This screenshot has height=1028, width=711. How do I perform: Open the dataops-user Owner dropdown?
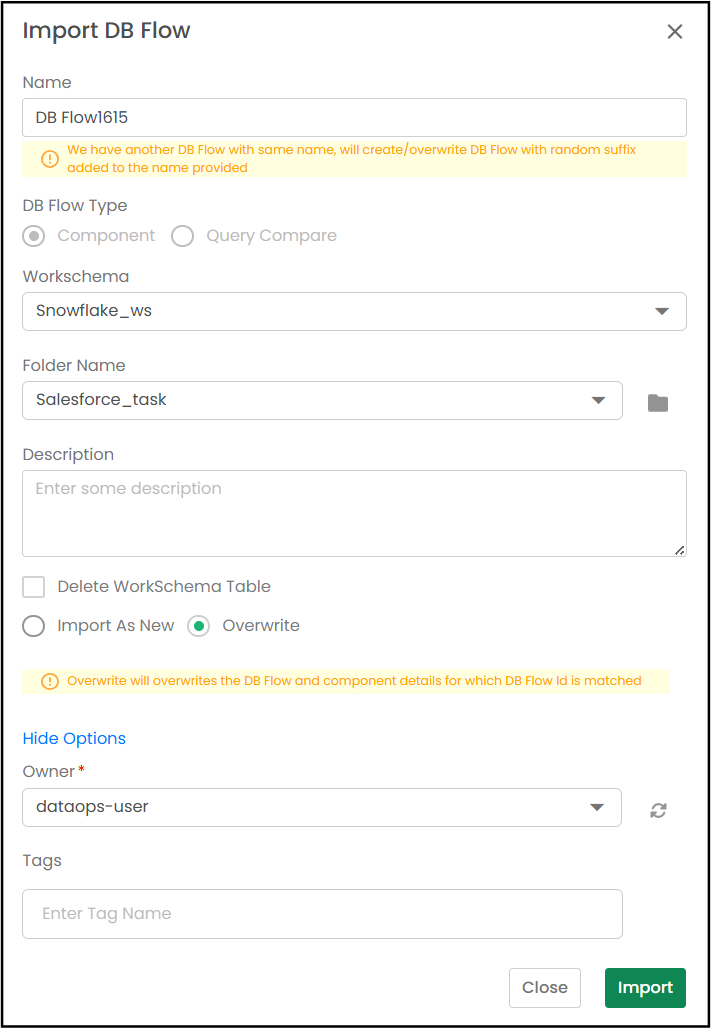click(x=322, y=807)
